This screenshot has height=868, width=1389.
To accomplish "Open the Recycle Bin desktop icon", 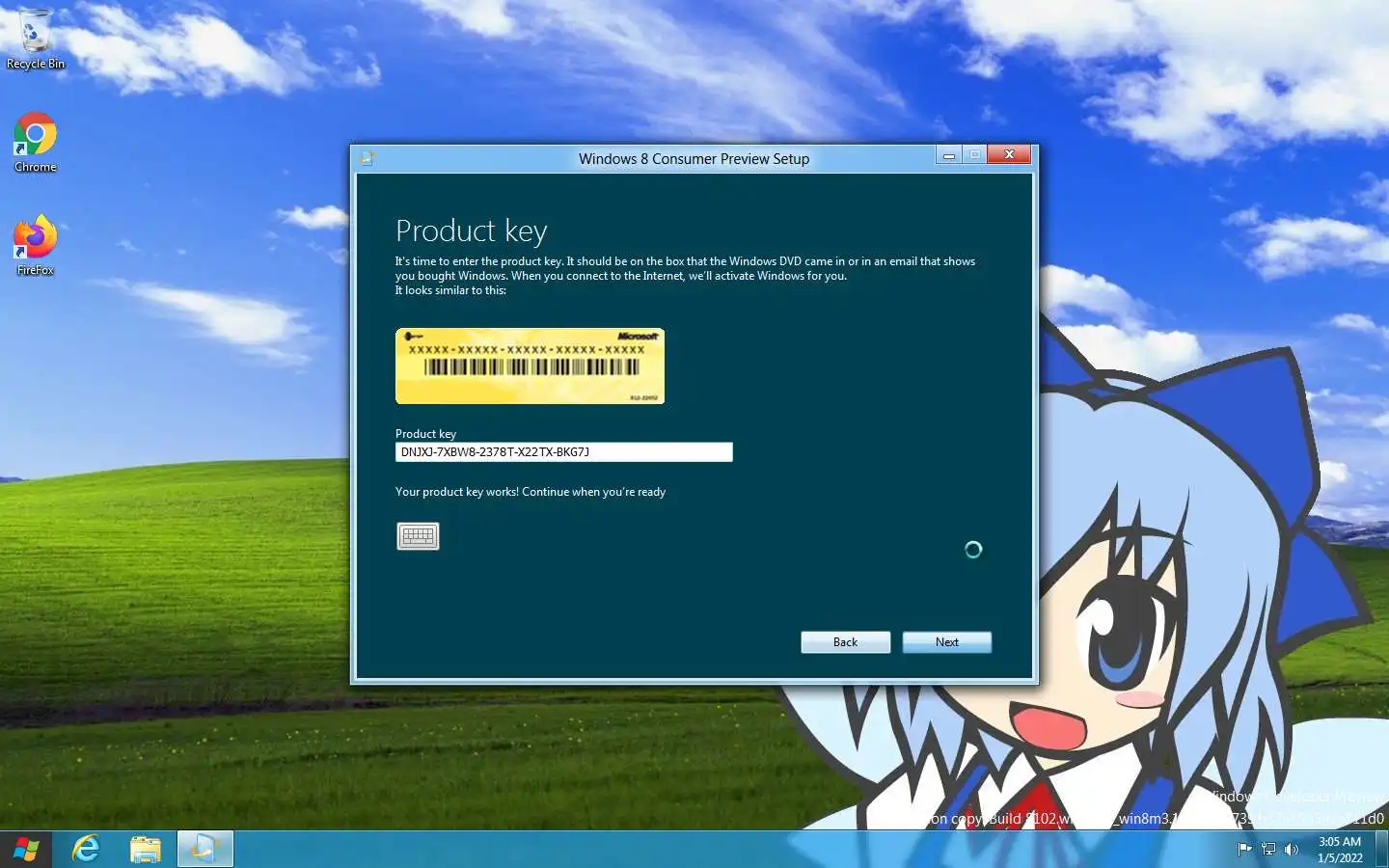I will coord(36,40).
